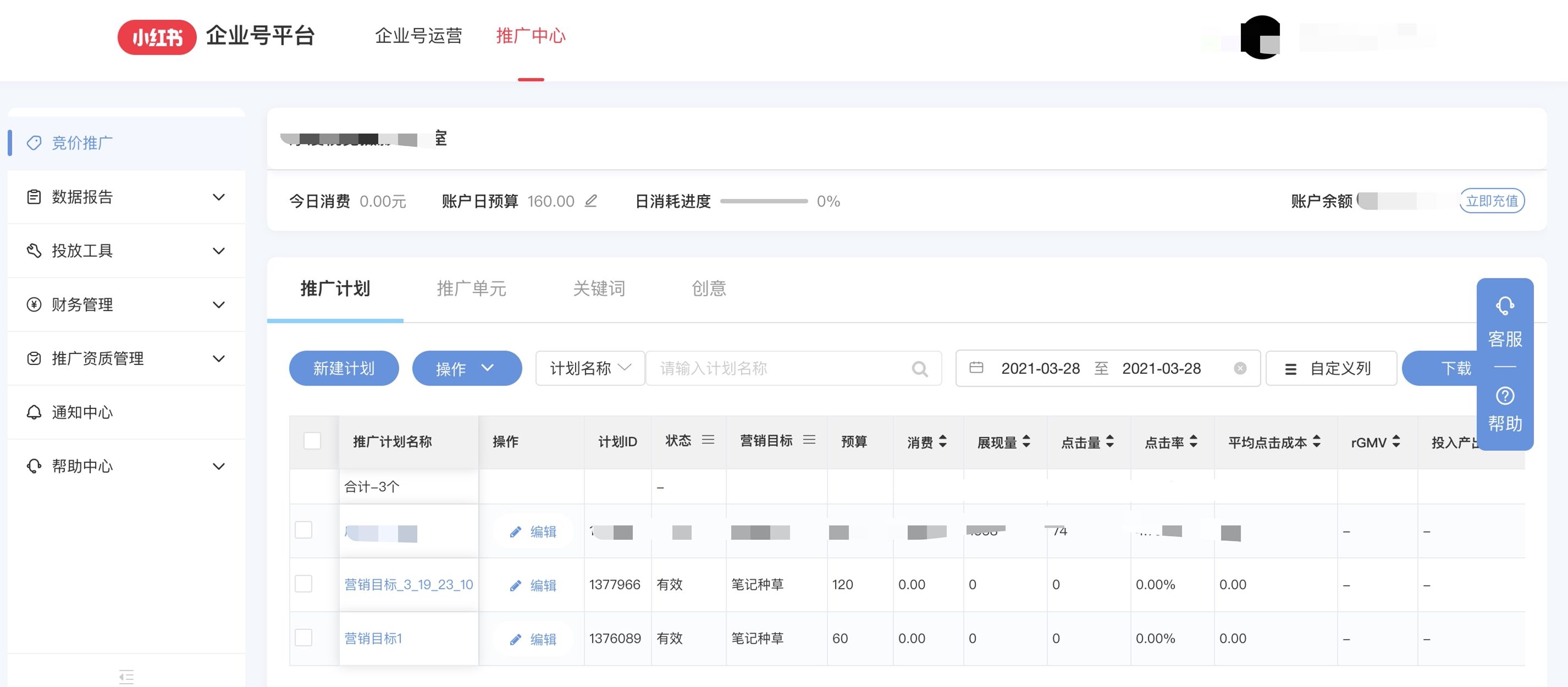Switch to the 推广单元 tab
Viewport: 1568px width, 687px height.
[471, 289]
